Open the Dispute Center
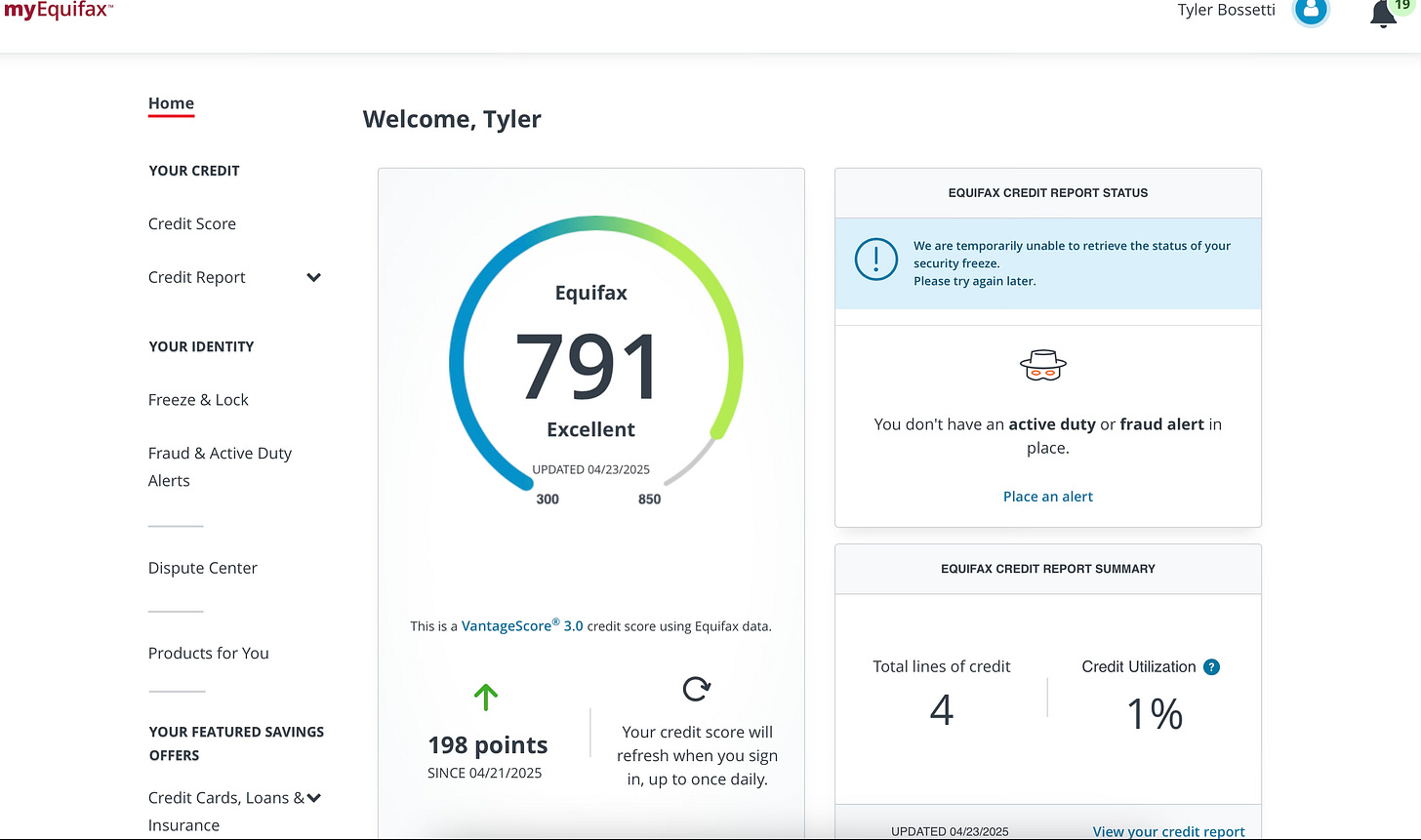 (203, 568)
